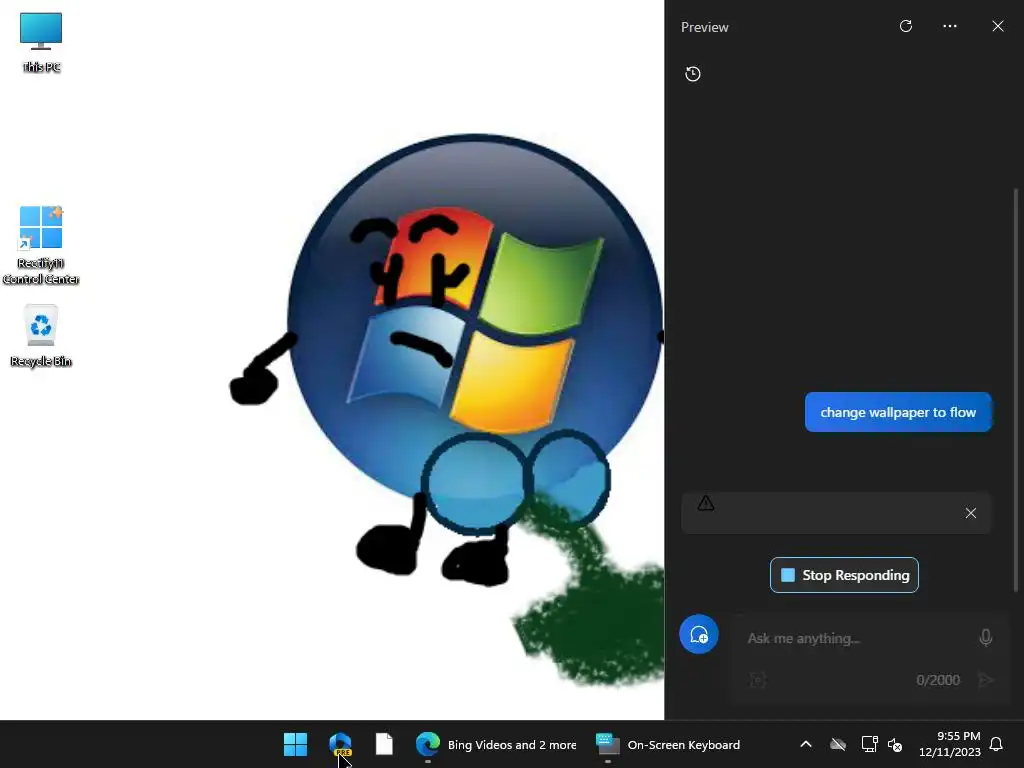Switch to On-Screen Keyboard taskbar item

click(x=669, y=744)
